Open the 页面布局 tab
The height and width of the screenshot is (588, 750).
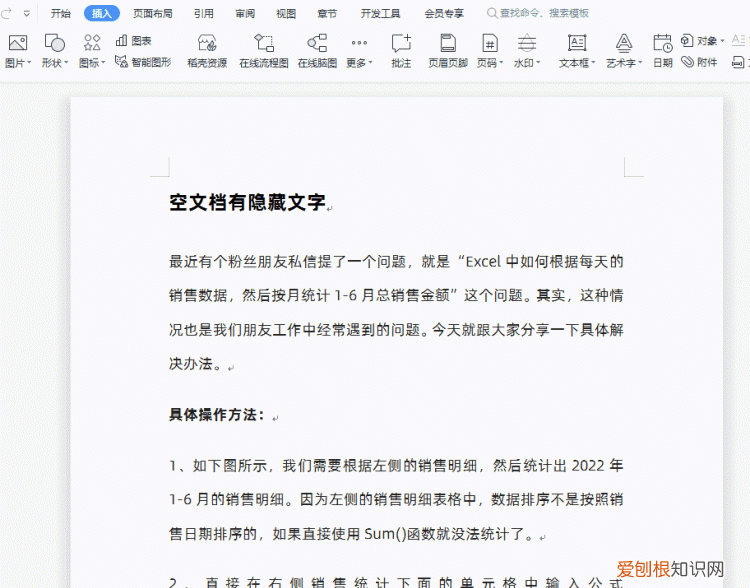coord(153,13)
